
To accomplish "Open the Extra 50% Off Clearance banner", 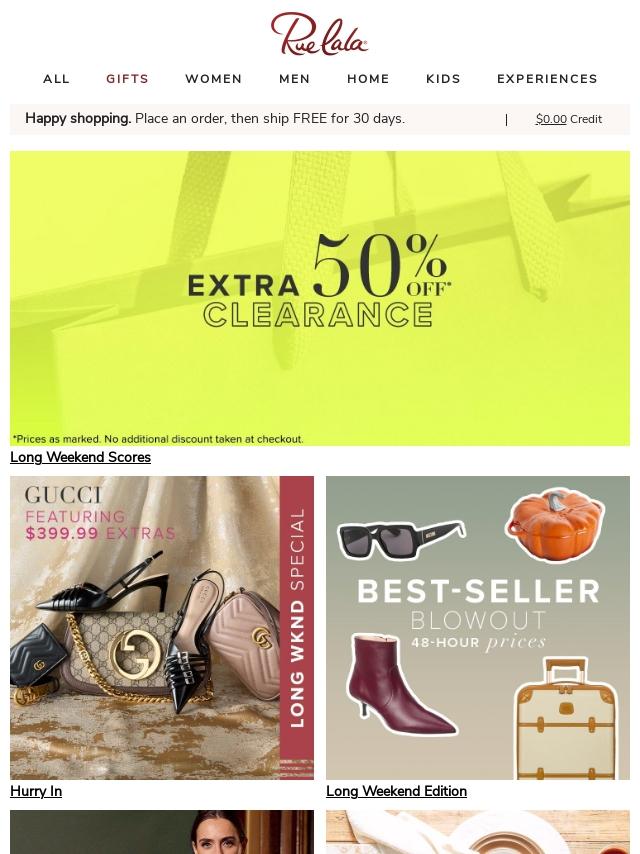I will [x=320, y=298].
